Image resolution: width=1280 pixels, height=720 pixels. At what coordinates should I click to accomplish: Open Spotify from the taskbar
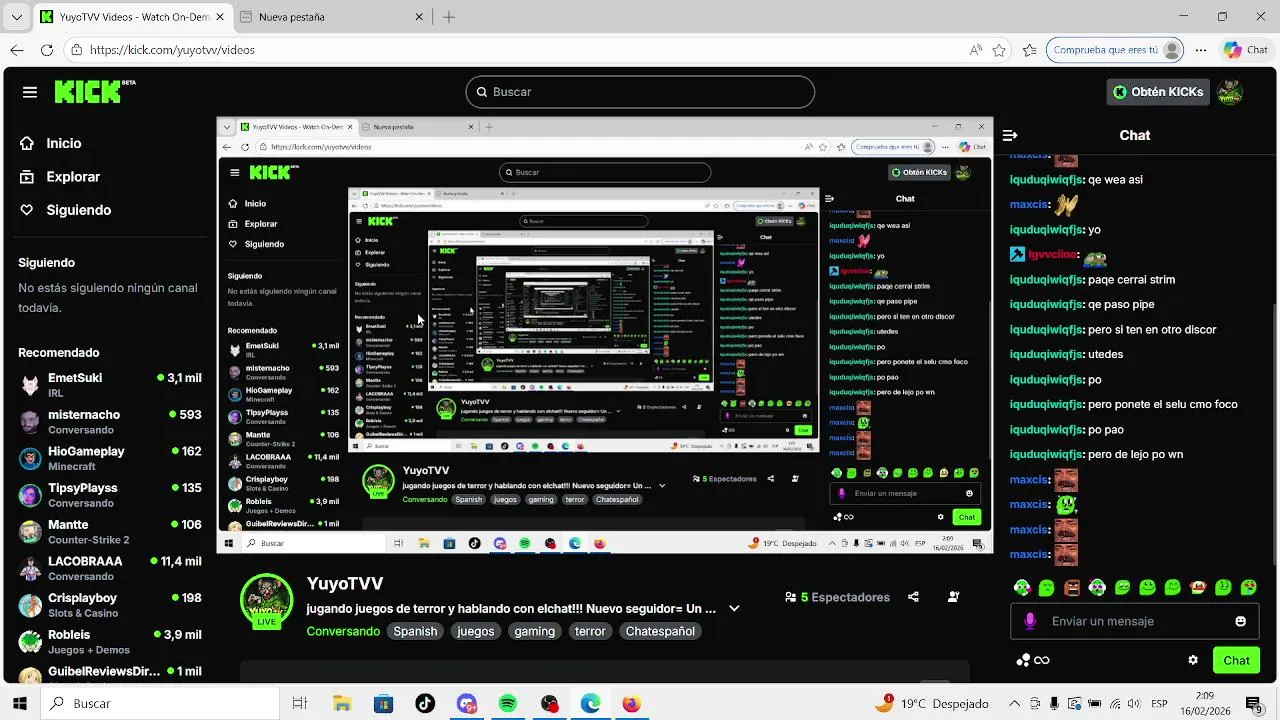point(508,703)
